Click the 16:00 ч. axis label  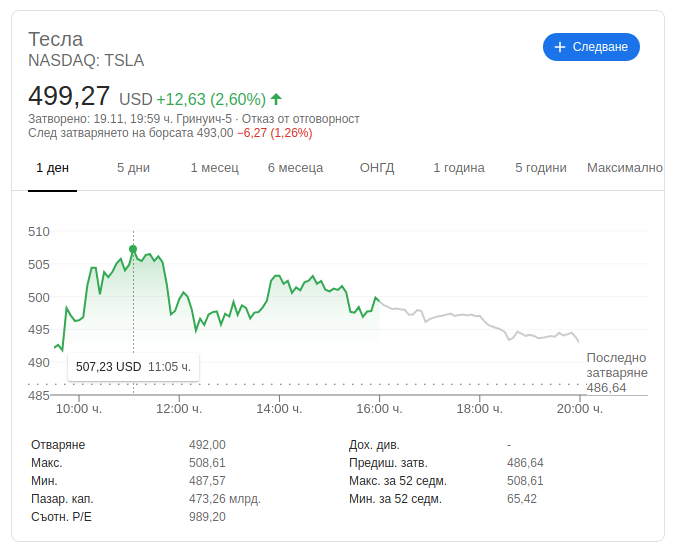pyautogui.click(x=379, y=409)
